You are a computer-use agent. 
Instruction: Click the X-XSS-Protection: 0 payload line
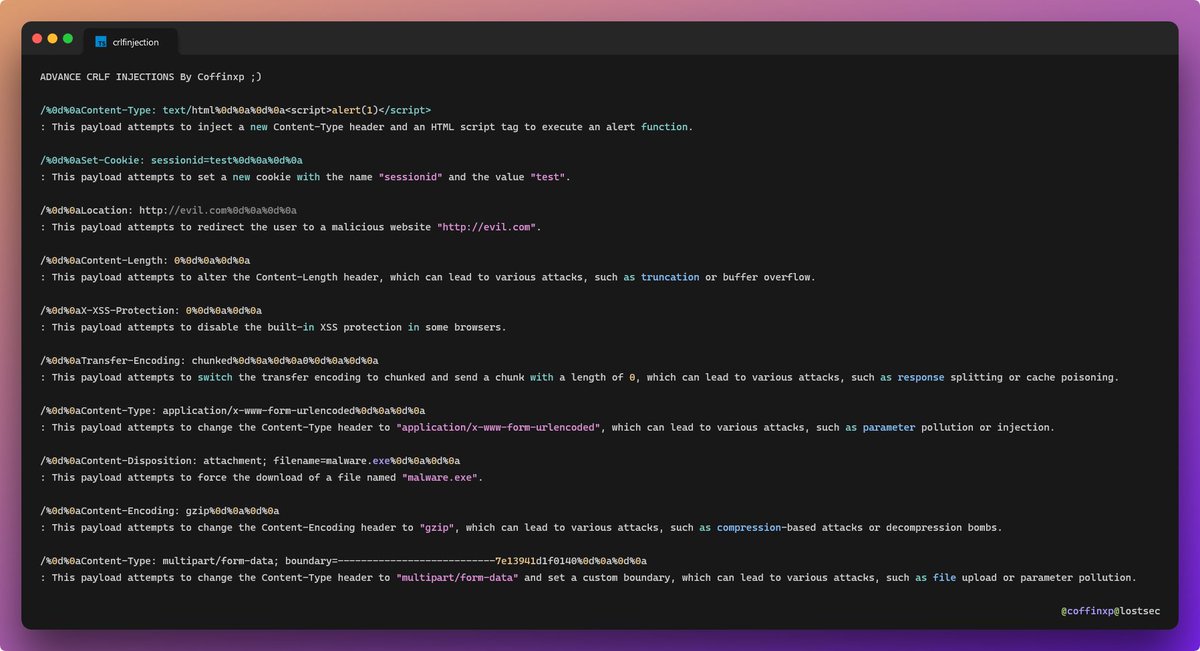151,311
